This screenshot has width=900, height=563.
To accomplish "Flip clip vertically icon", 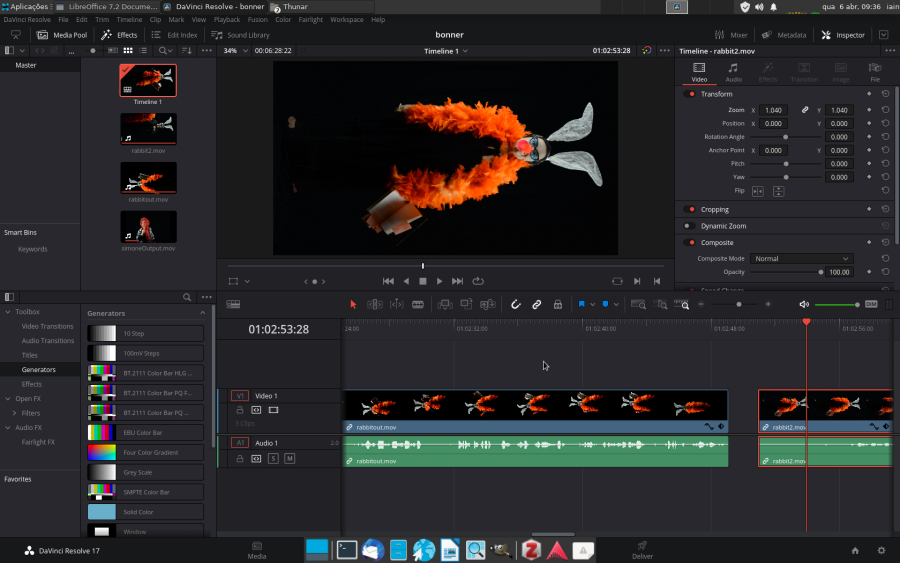I will (778, 191).
